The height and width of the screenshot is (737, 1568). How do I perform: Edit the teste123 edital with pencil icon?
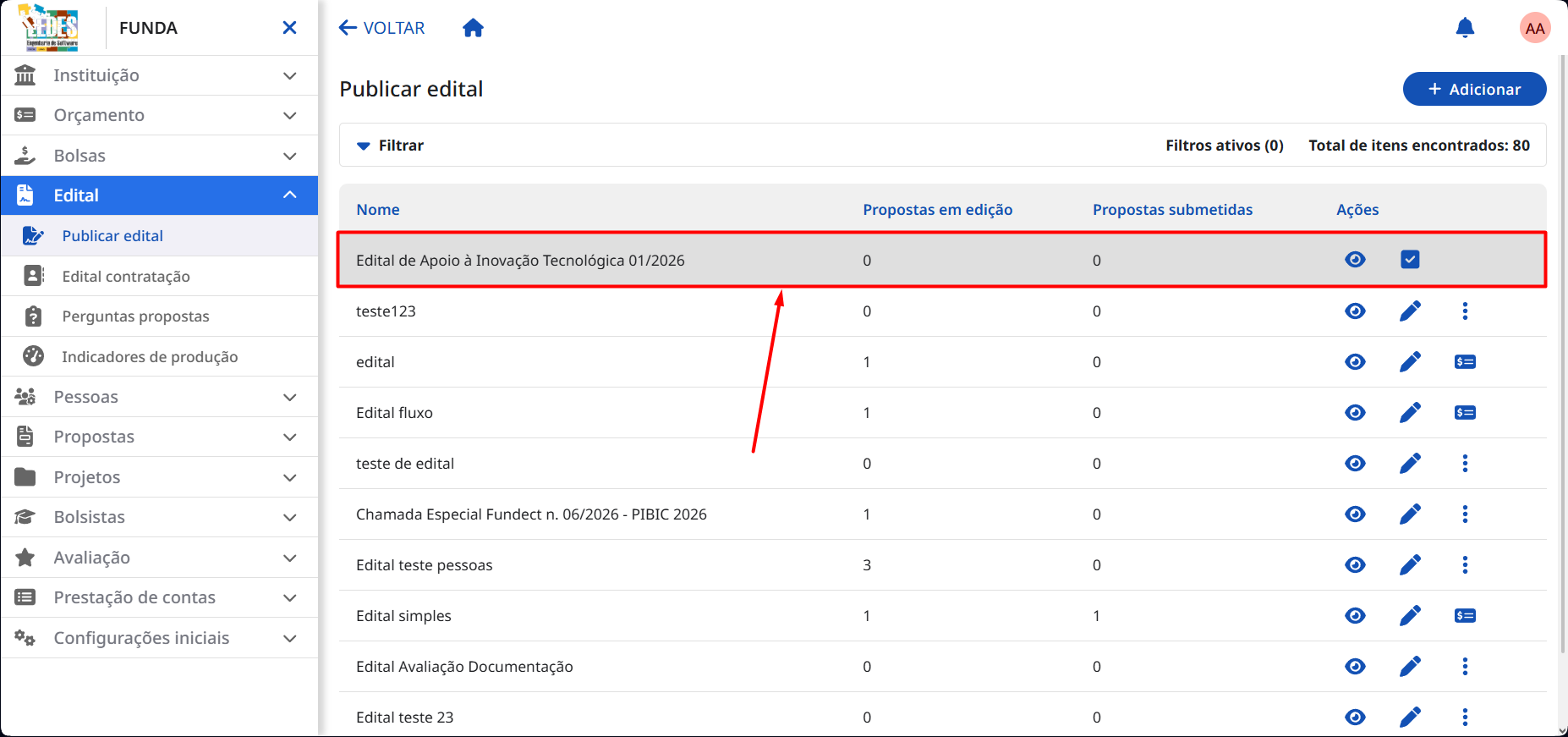1410,311
